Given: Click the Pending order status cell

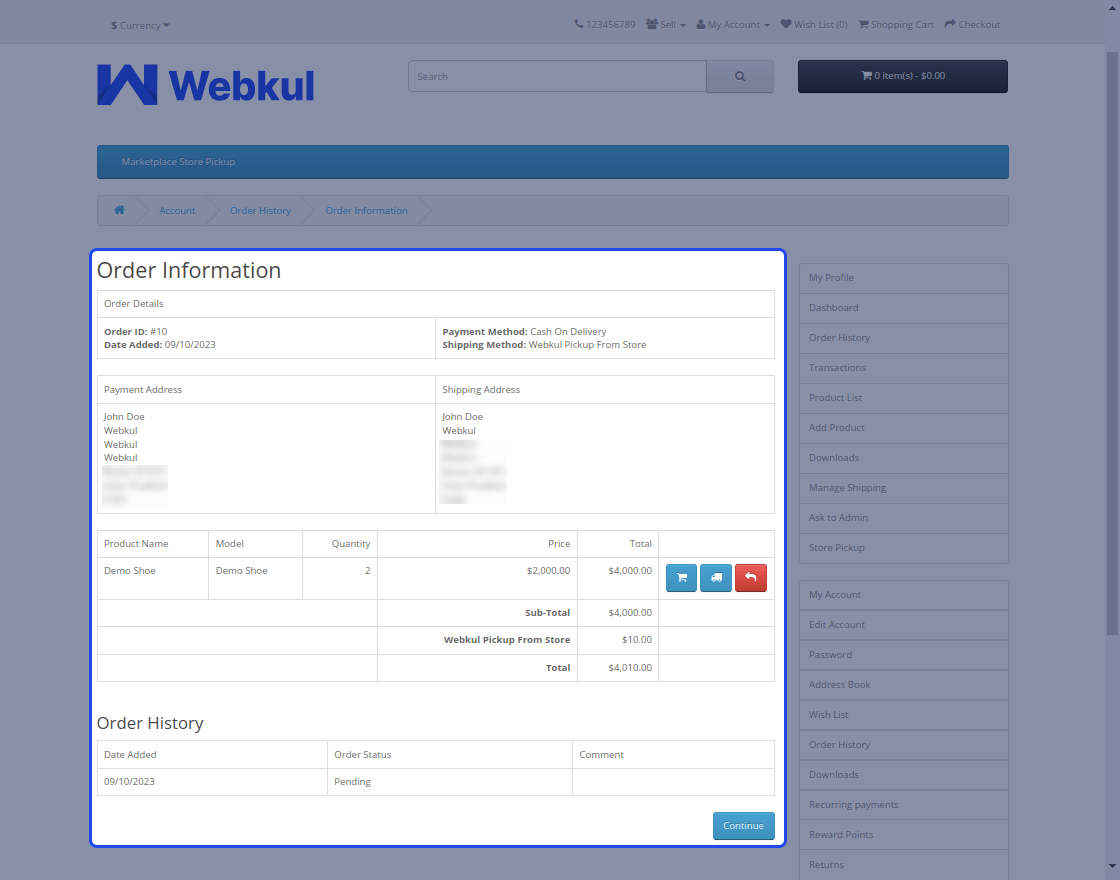Looking at the screenshot, I should (449, 781).
